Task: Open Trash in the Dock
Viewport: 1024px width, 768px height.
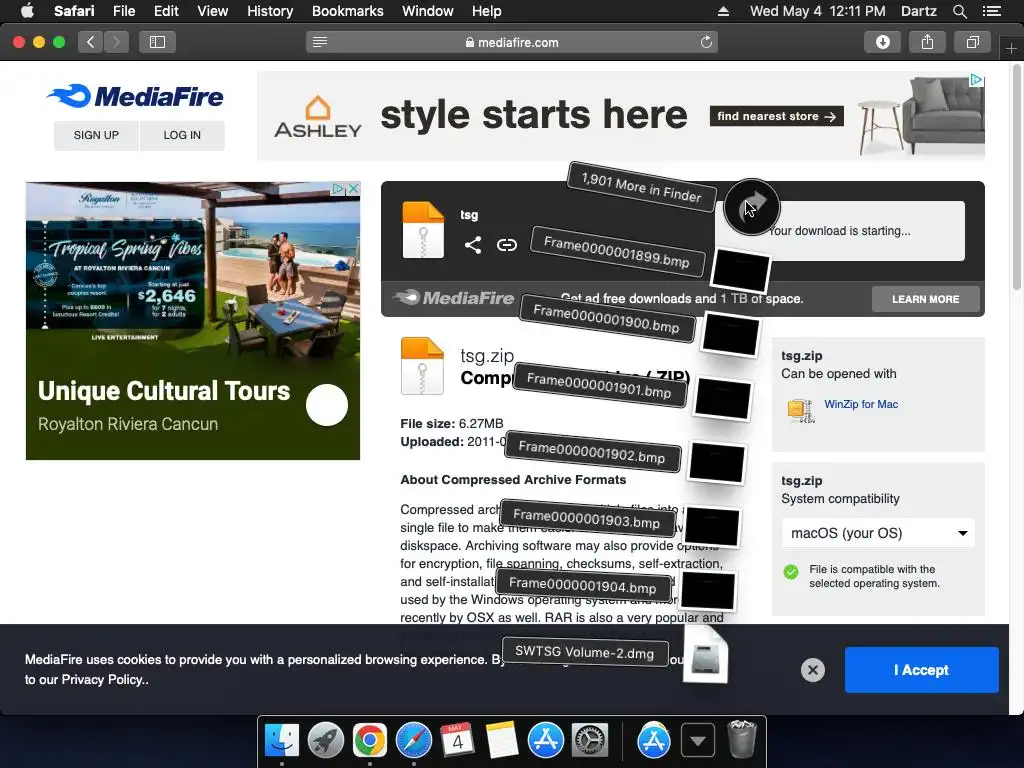Action: pyautogui.click(x=742, y=739)
